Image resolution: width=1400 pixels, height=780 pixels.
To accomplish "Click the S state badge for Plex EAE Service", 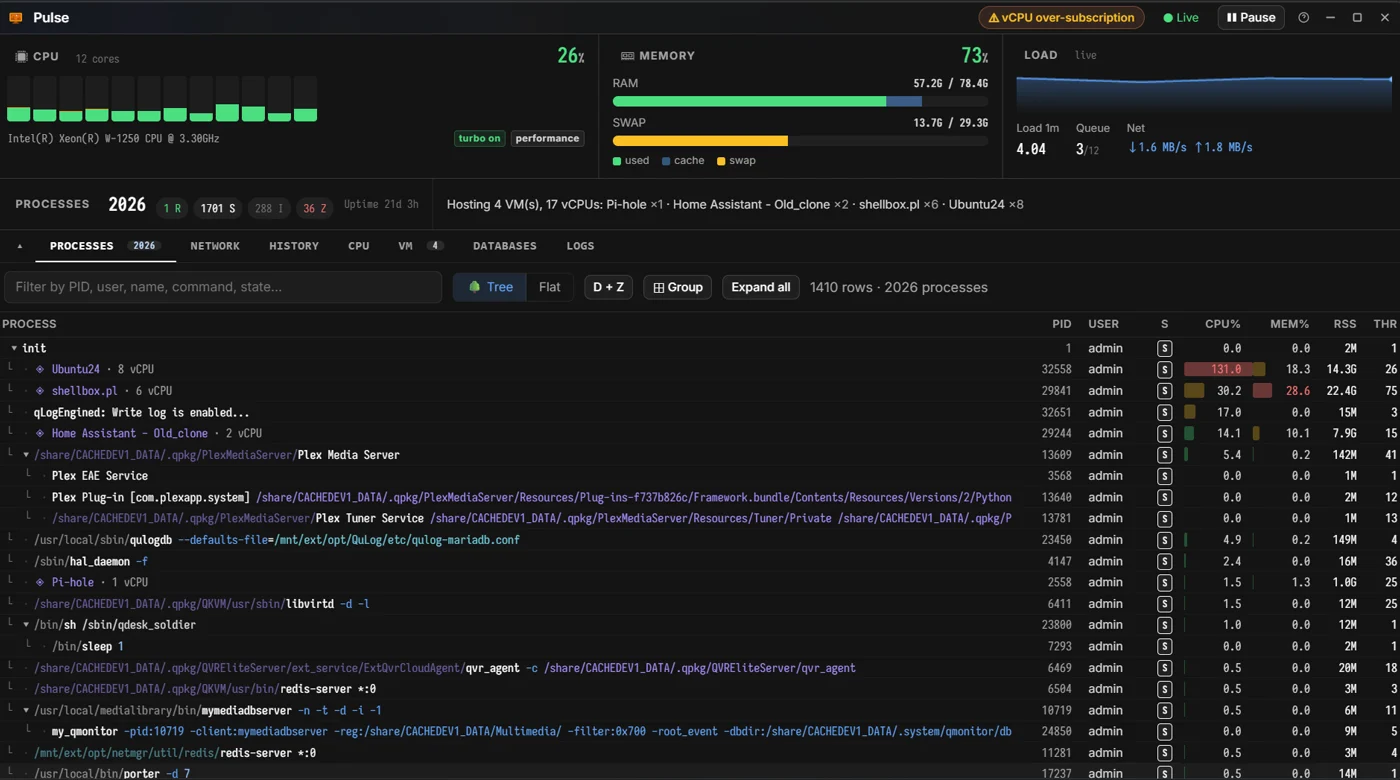I will coord(1164,476).
